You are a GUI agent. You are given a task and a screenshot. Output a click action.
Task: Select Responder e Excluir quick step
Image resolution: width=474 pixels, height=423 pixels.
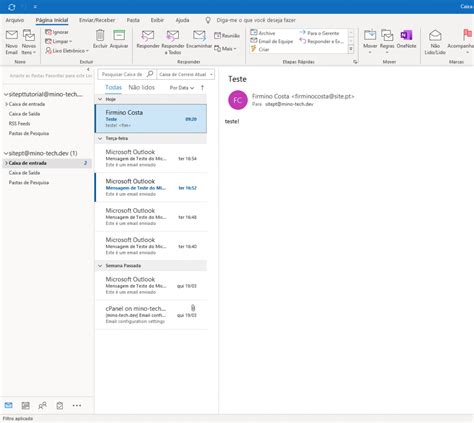click(x=321, y=41)
